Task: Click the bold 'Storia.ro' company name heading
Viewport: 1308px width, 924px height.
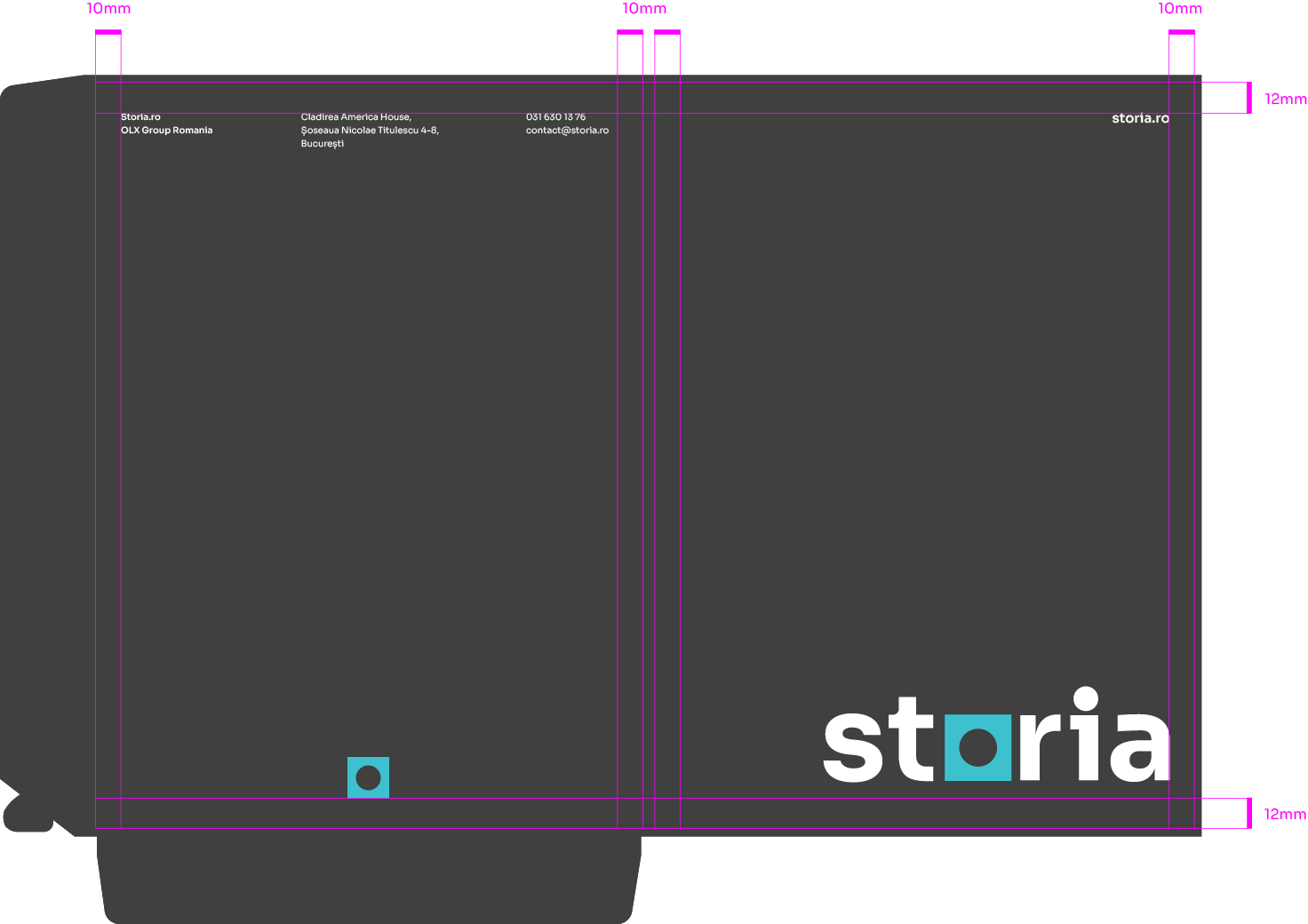Action: (x=140, y=117)
